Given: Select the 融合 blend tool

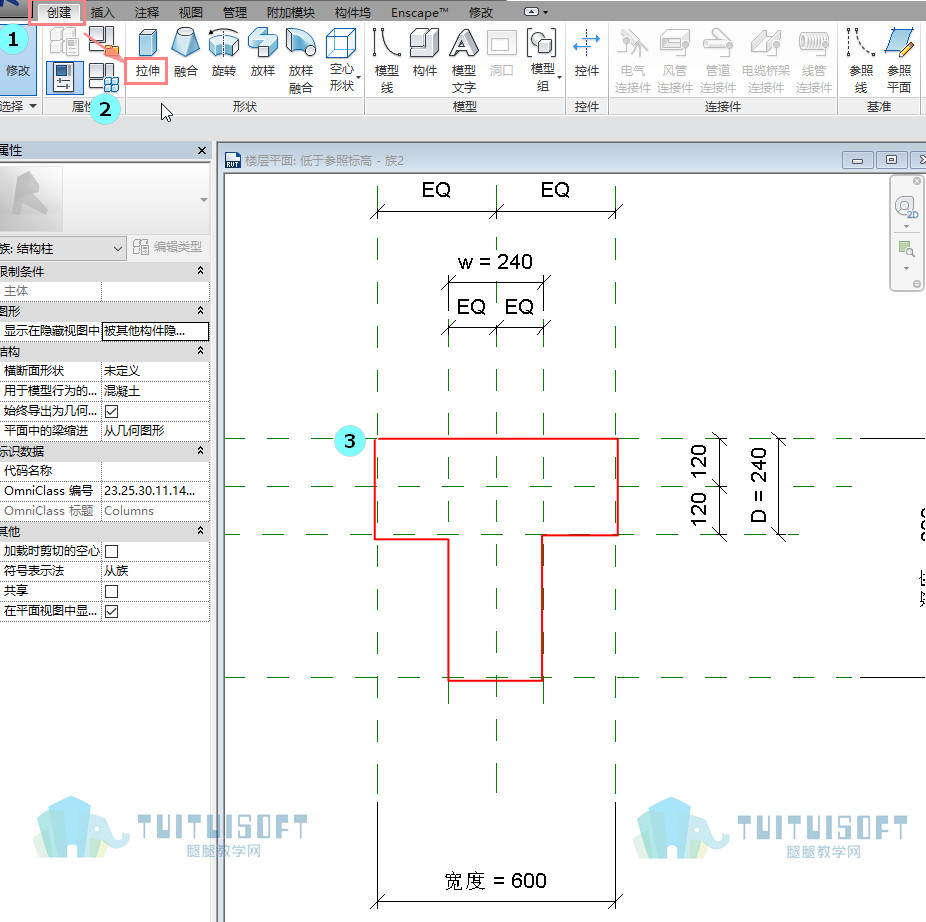Looking at the screenshot, I should (185, 54).
